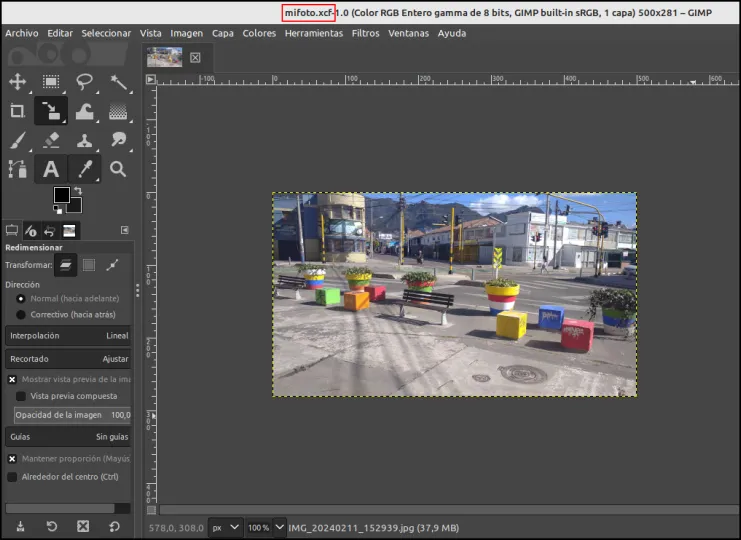This screenshot has width=741, height=540.
Task: Open the Filtros menu
Action: pos(365,34)
